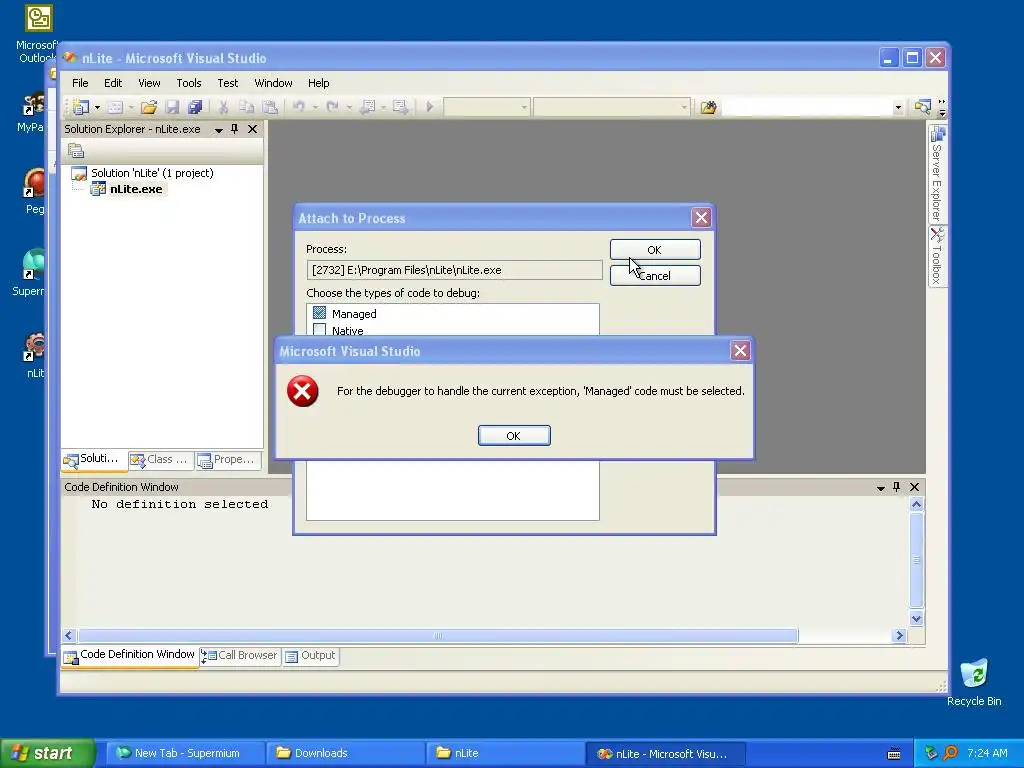Open the Window menu
Viewport: 1024px width, 768px height.
273,83
